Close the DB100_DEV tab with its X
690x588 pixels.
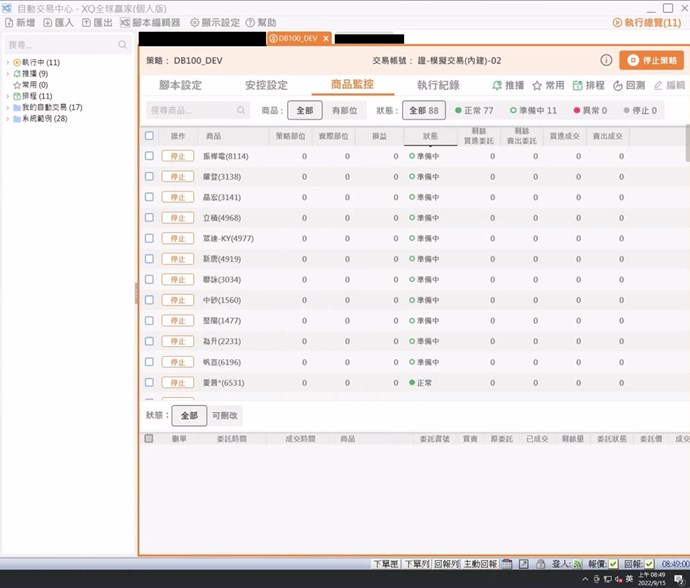click(324, 39)
